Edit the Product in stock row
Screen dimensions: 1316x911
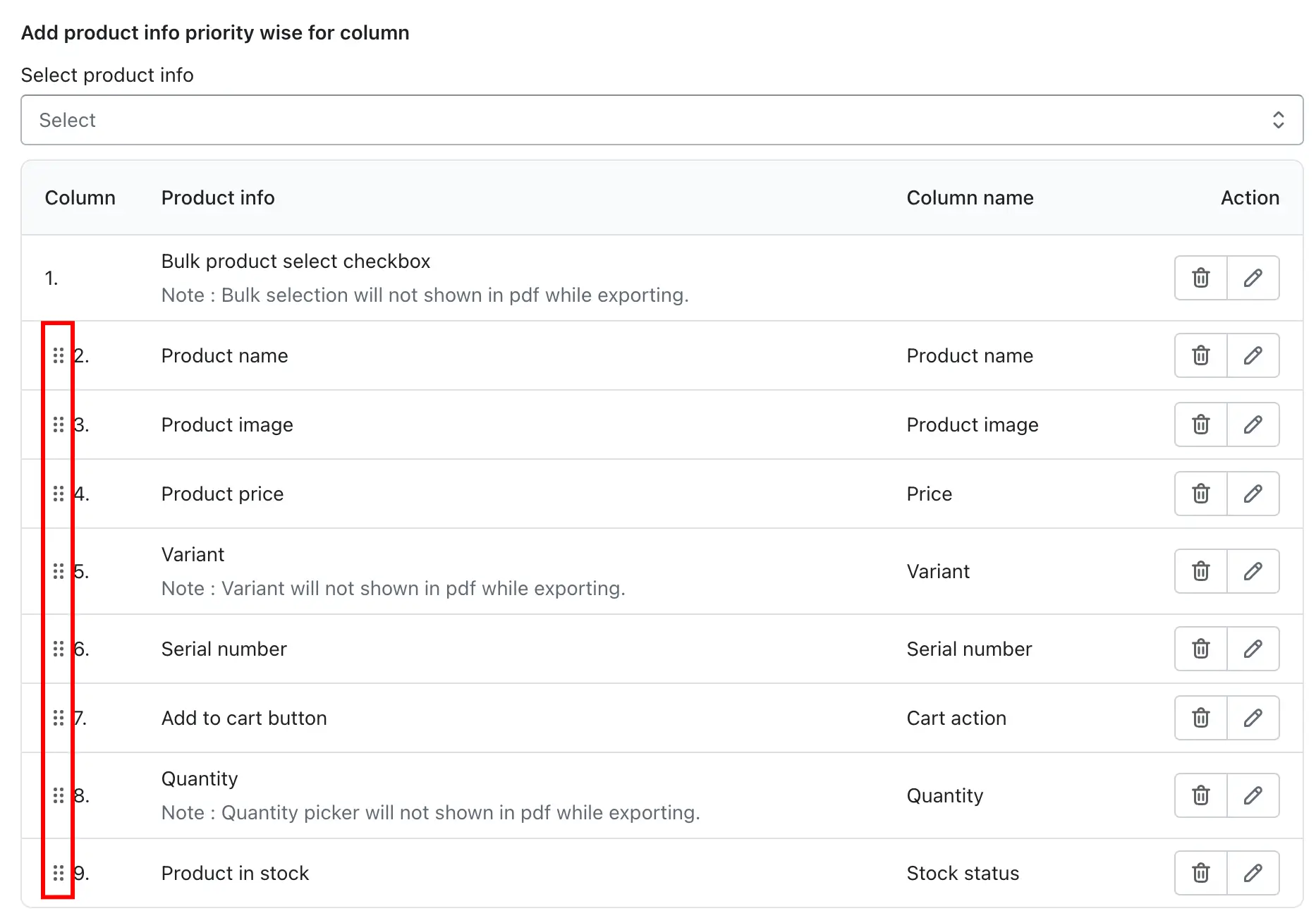click(1253, 873)
